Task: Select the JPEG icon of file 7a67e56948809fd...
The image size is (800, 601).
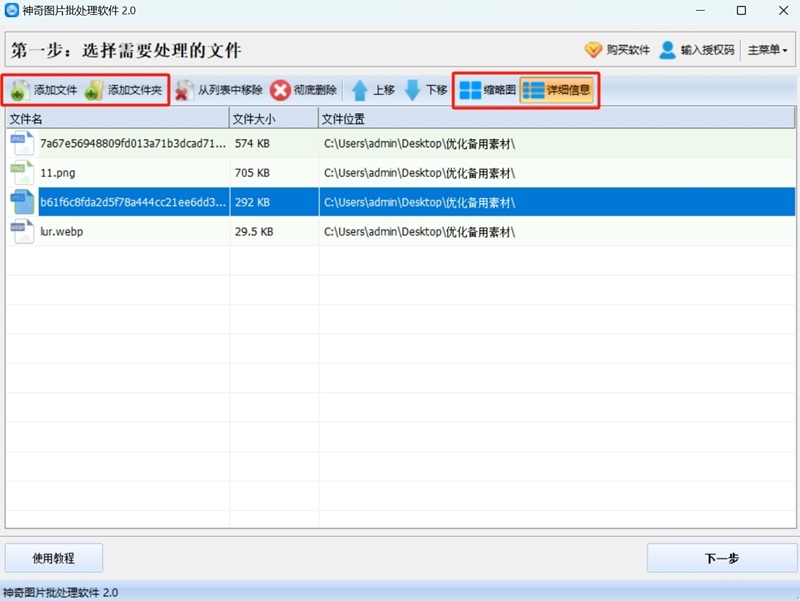Action: 22,143
